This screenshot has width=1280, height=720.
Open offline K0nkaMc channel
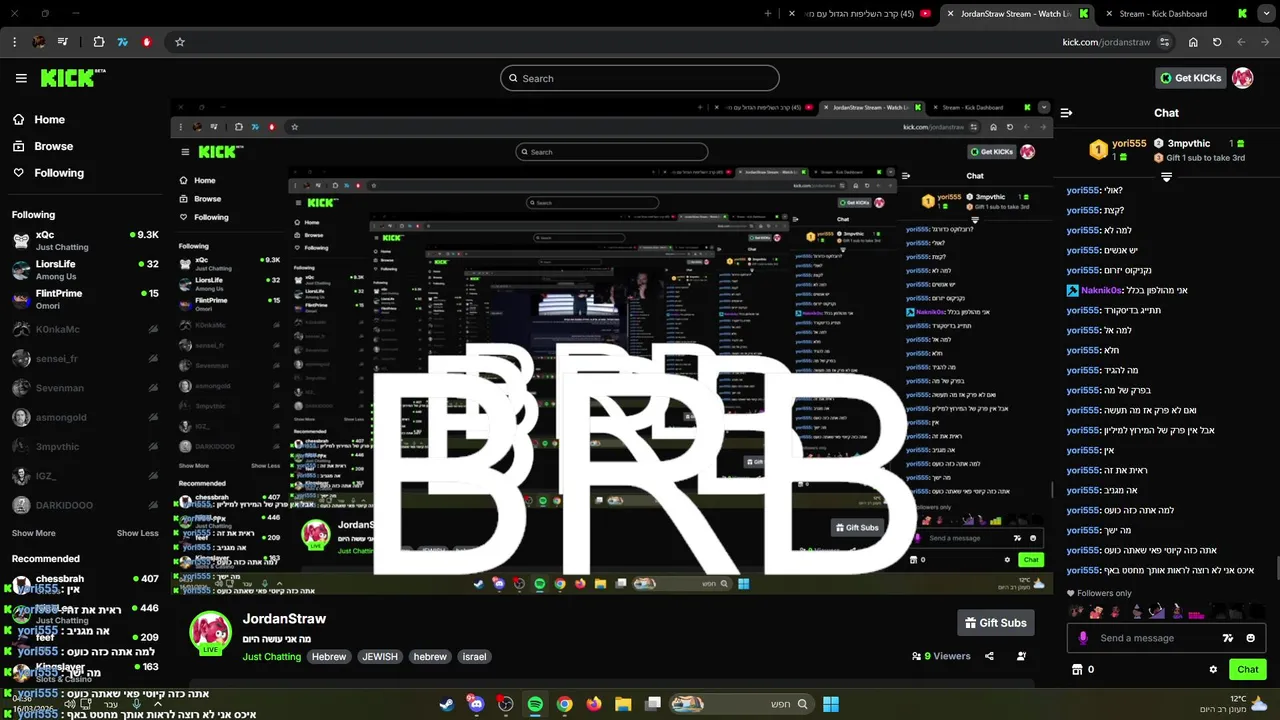85,329
